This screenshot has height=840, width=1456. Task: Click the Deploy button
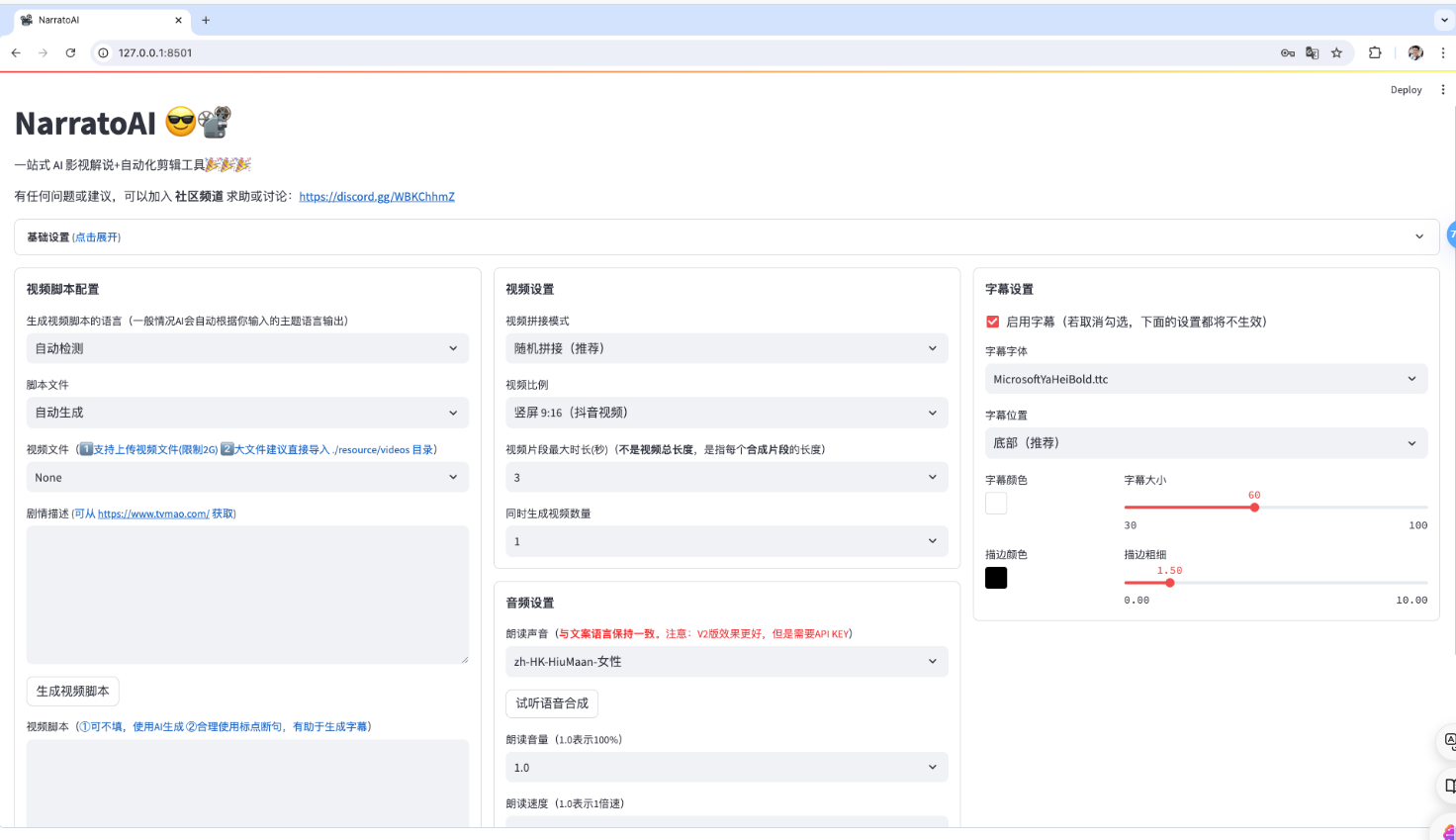[1406, 90]
